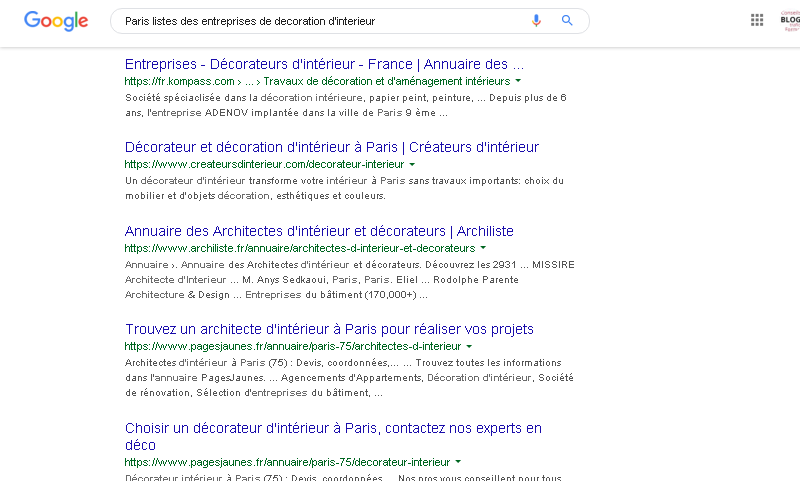Expand dropdown arrow beside createursdinterieur.com URL
Viewport: 800px width, 481px height.
[x=412, y=164]
